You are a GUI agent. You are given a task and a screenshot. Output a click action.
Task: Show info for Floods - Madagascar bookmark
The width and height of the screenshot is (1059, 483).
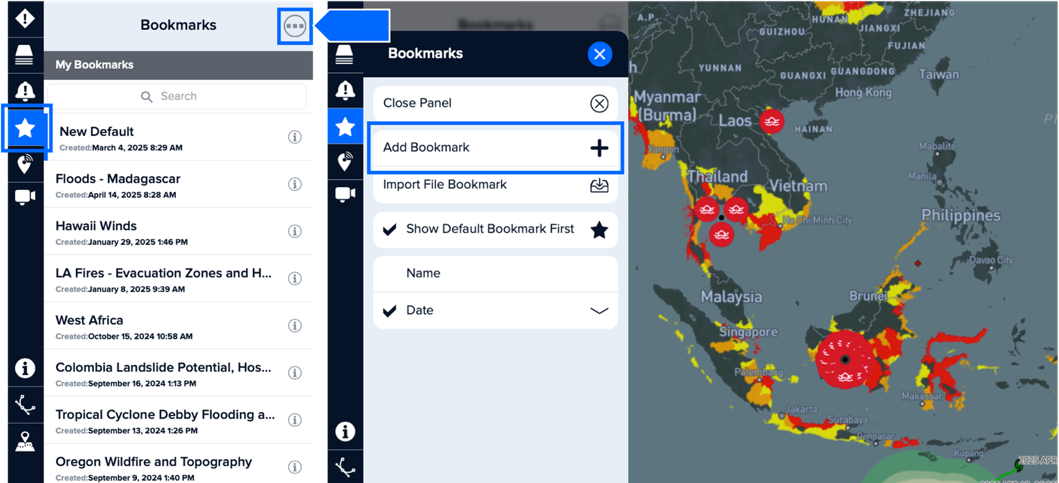[294, 184]
